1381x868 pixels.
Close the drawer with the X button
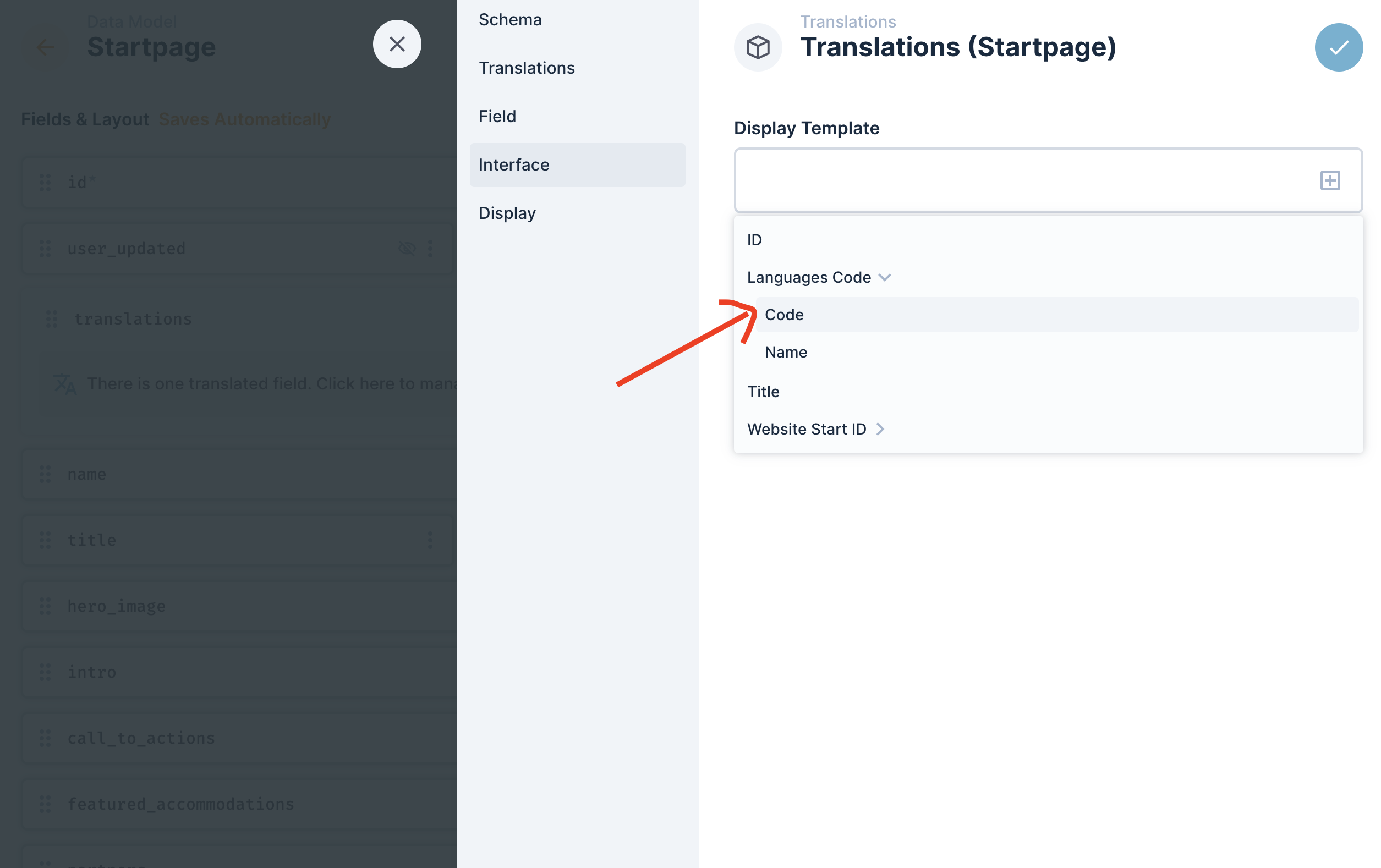(x=397, y=44)
